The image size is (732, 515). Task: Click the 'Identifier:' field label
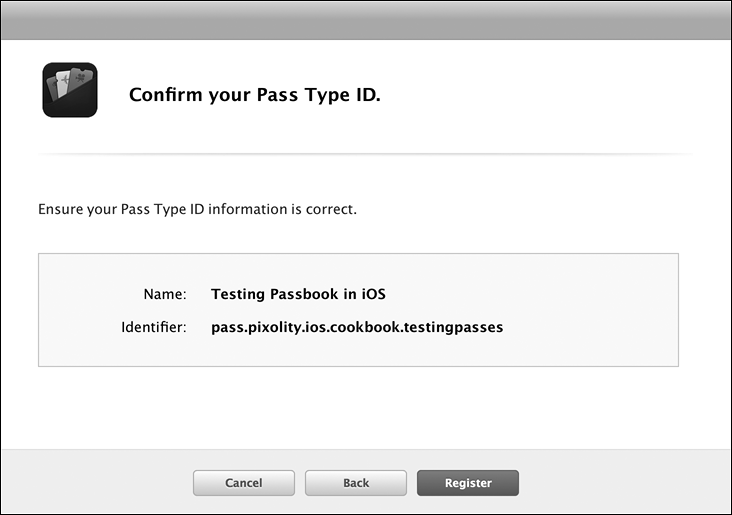(154, 326)
